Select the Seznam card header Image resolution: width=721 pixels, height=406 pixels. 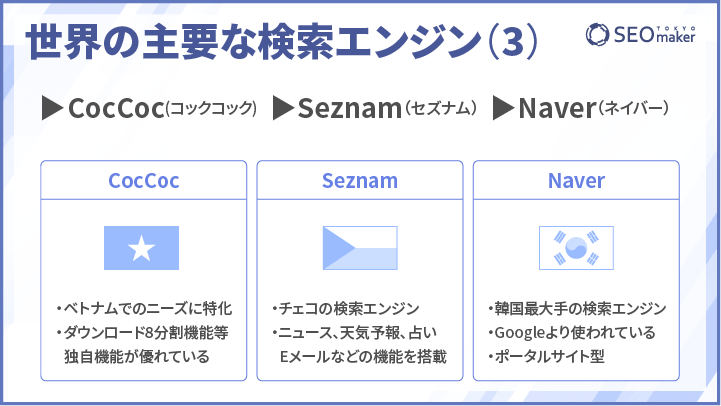pos(360,180)
